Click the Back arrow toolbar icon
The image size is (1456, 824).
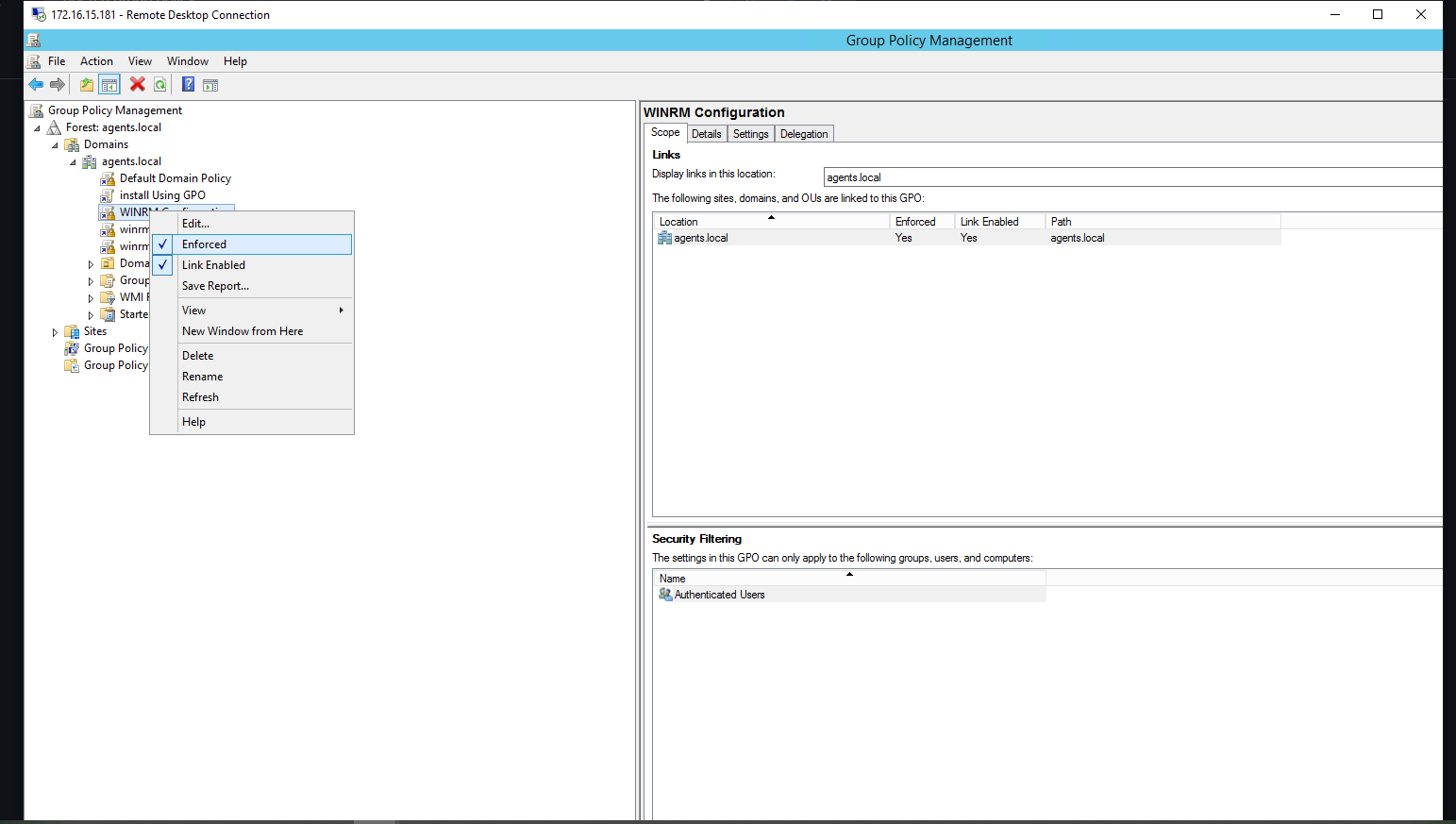point(36,85)
